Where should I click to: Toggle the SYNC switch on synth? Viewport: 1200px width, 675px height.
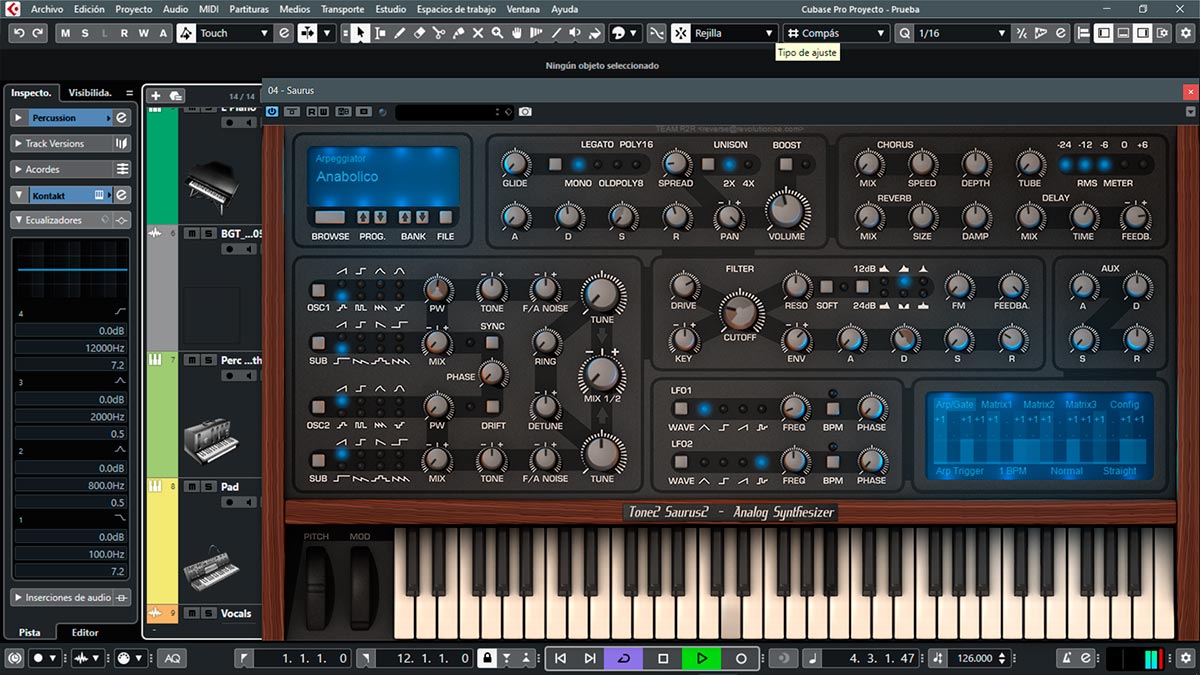pyautogui.click(x=492, y=342)
